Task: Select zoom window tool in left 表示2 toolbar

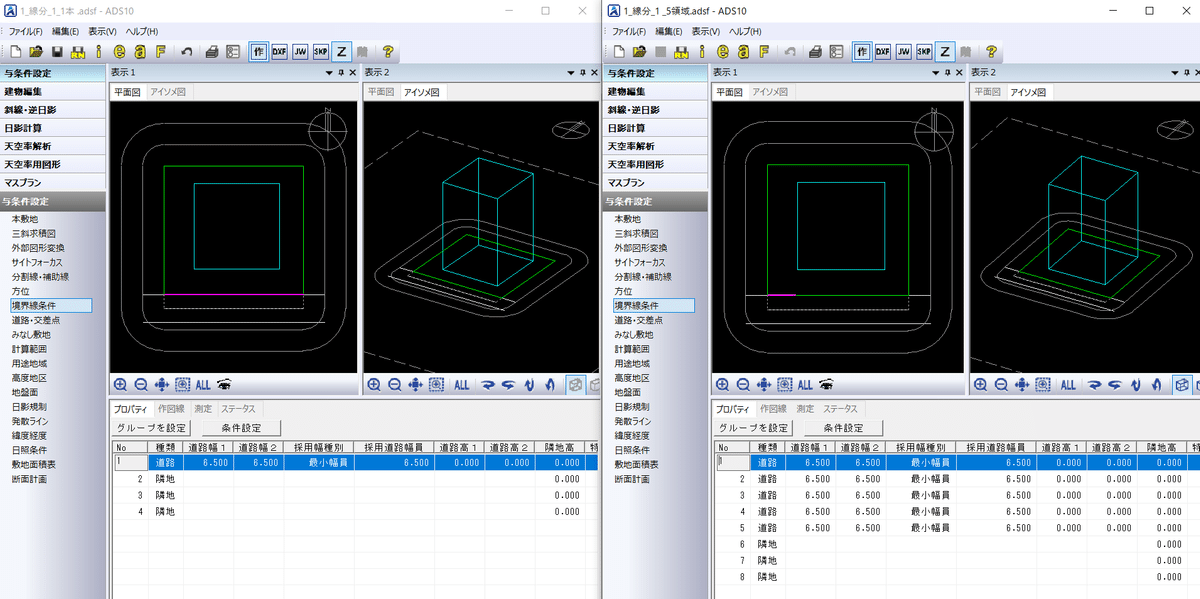Action: click(437, 384)
